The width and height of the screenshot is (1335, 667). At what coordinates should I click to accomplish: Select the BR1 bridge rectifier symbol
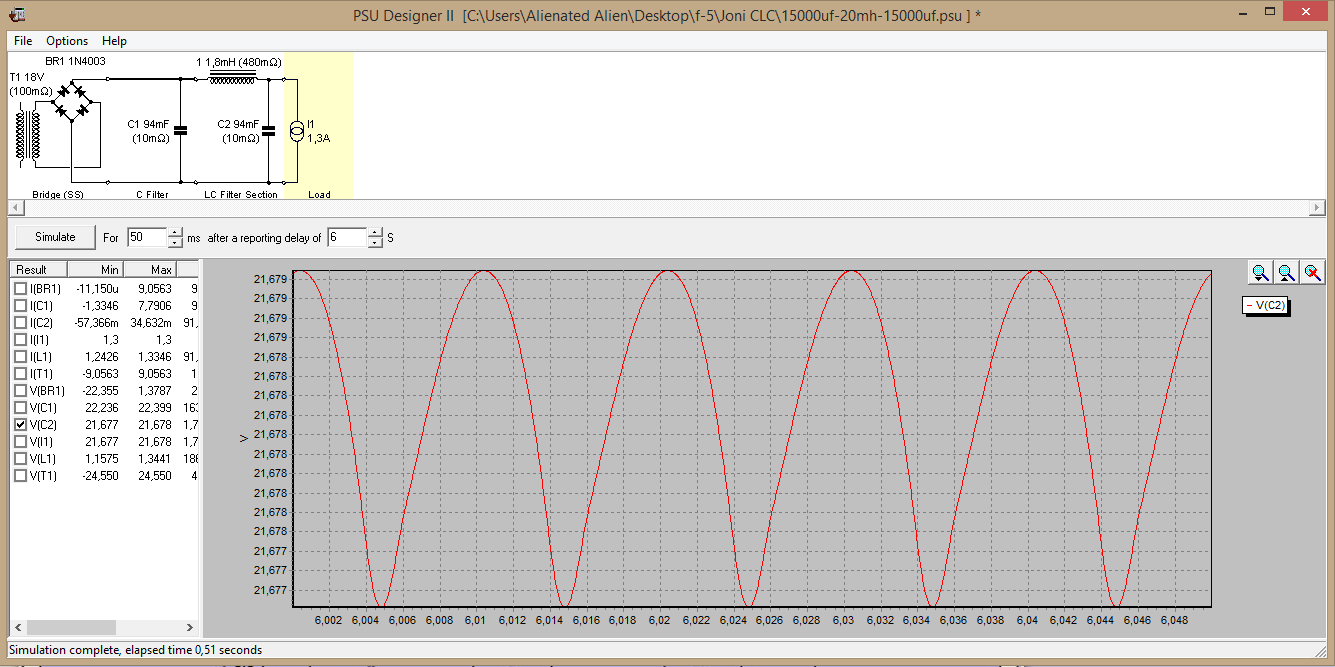point(72,101)
